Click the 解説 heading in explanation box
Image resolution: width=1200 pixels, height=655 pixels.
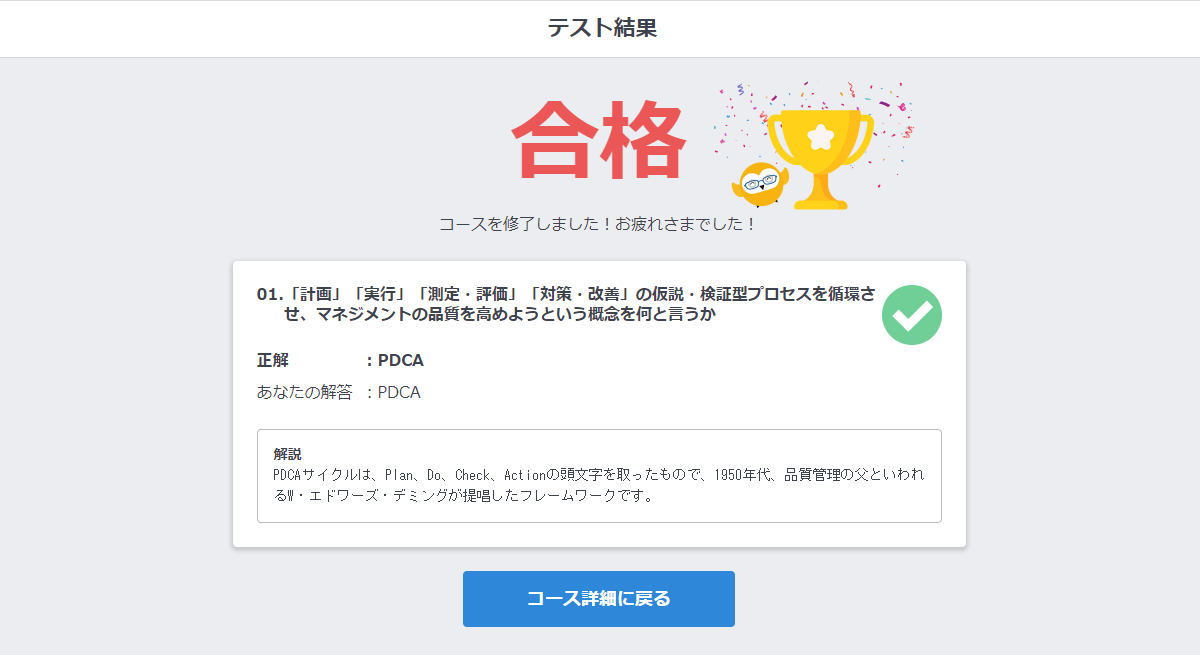pyautogui.click(x=287, y=454)
